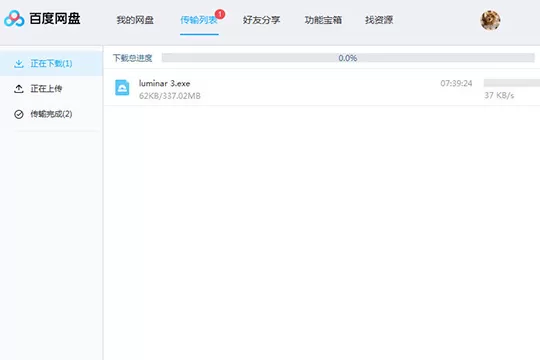This screenshot has width=540, height=360.
Task: Select the luminar 3.exe file name
Action: point(164,83)
